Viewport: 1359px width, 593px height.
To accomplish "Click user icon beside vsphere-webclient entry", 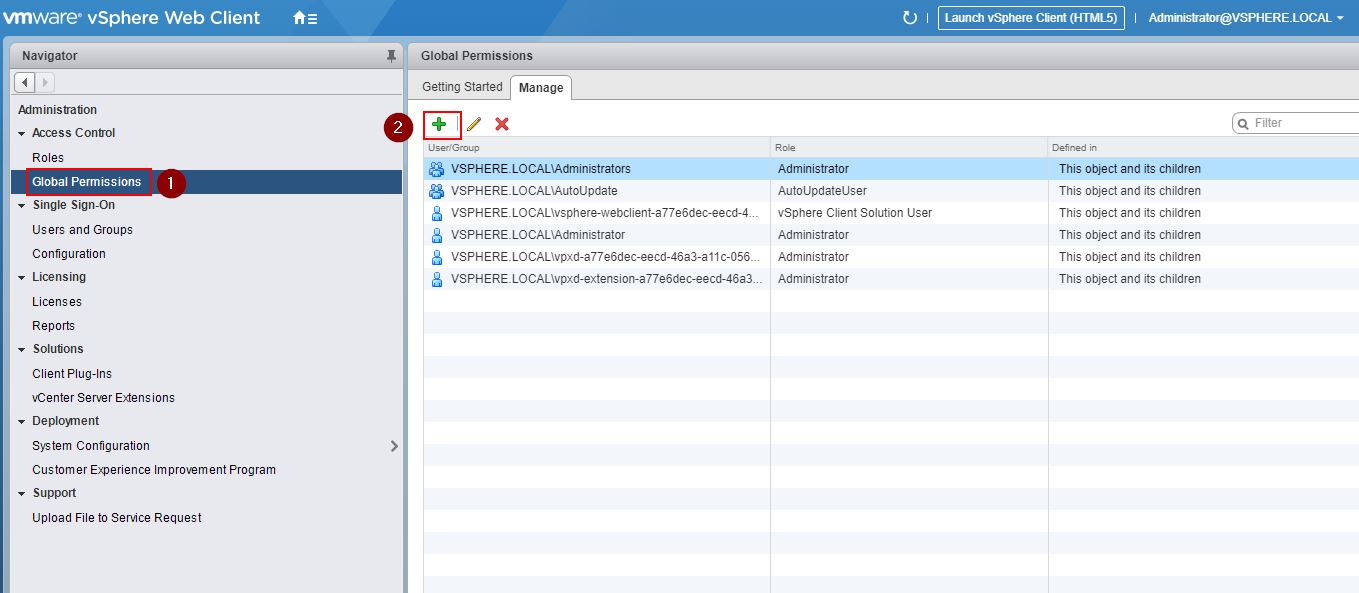I will click(436, 213).
